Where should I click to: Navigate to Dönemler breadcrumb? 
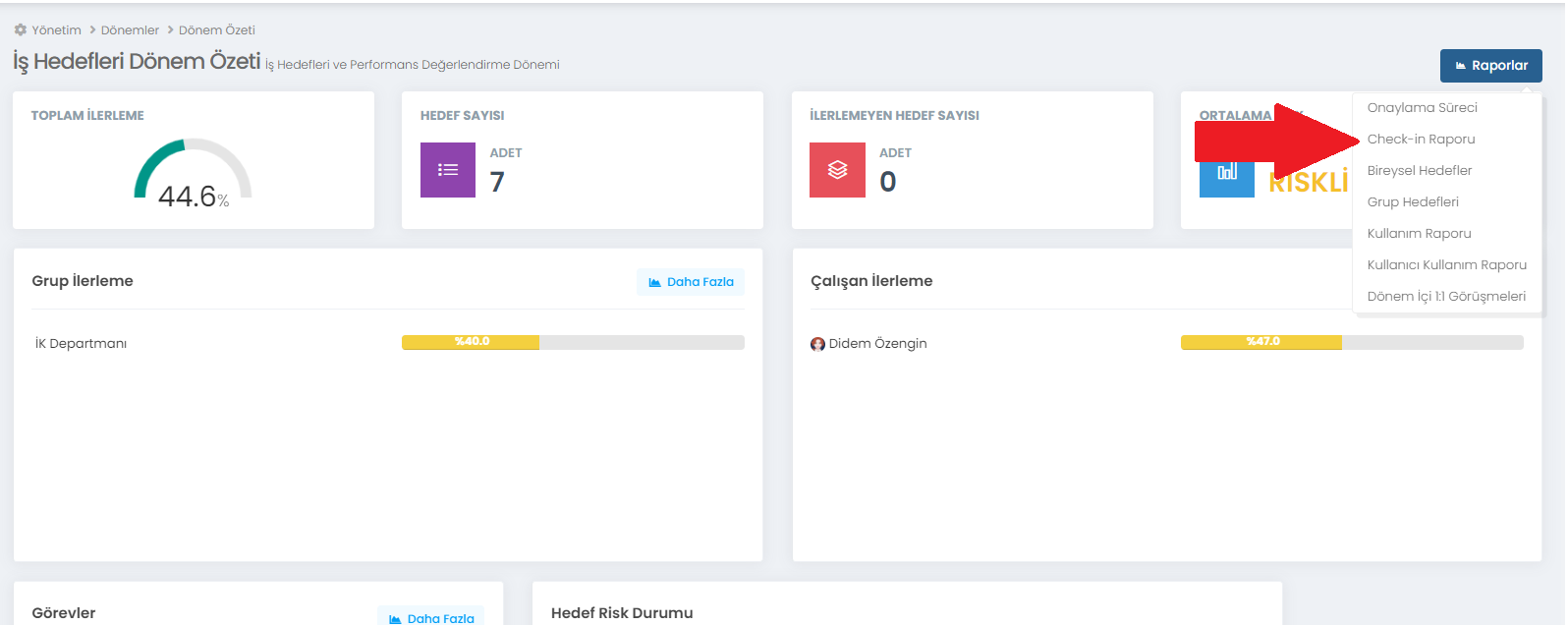coord(130,30)
